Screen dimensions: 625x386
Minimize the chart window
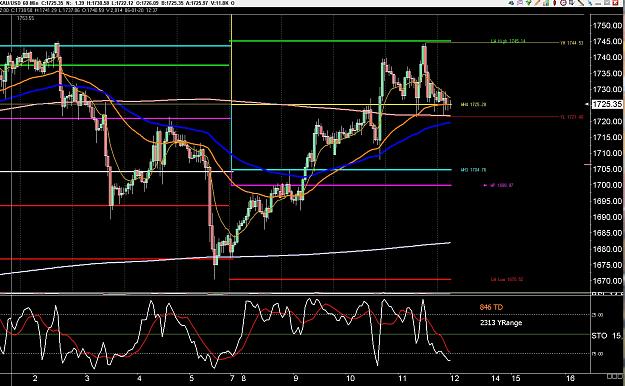coord(599,4)
